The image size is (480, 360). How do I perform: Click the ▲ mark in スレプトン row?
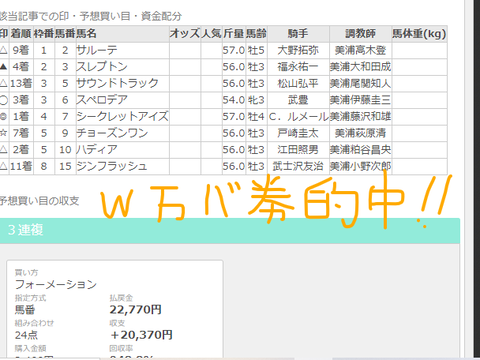[3, 67]
